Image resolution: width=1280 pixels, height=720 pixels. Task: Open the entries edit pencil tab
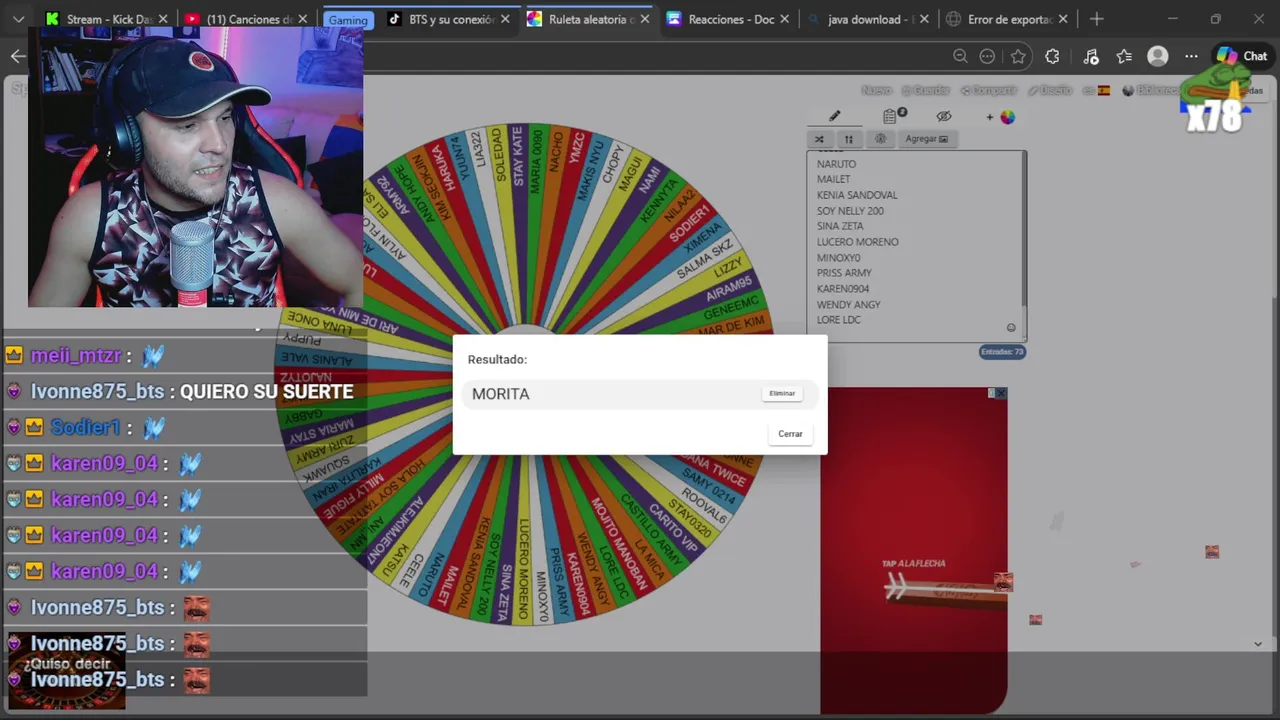835,116
